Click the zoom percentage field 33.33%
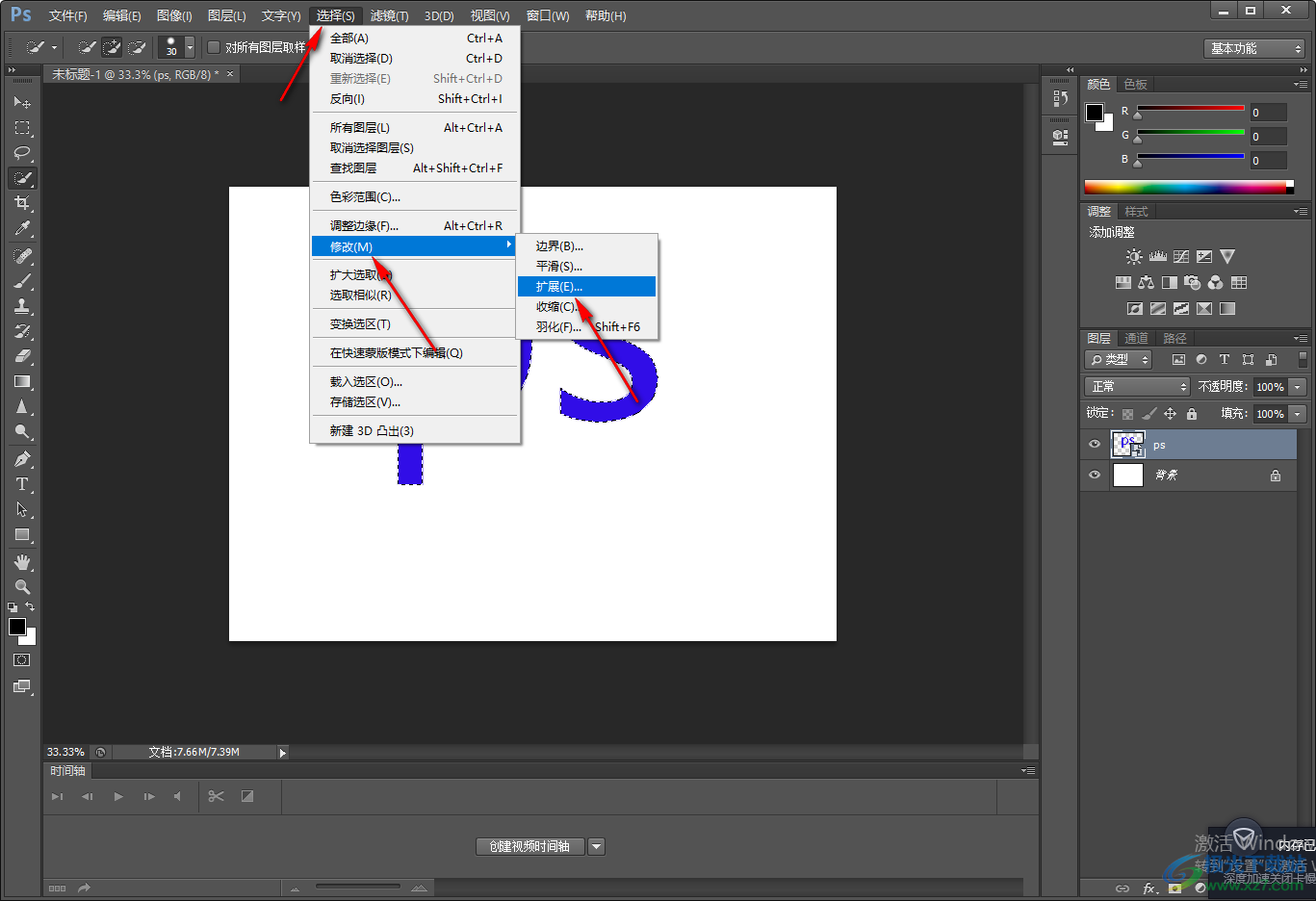 point(65,752)
